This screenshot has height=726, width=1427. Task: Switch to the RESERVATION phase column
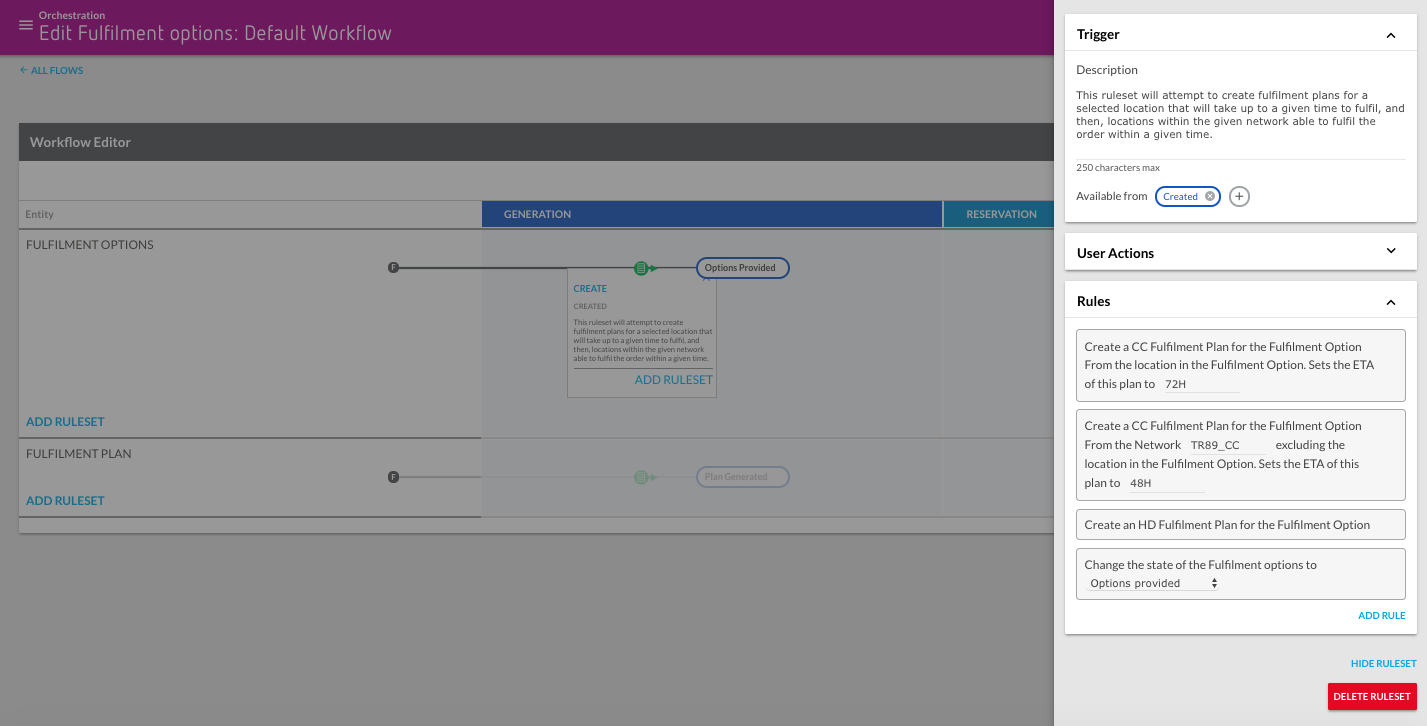[x=1001, y=214]
